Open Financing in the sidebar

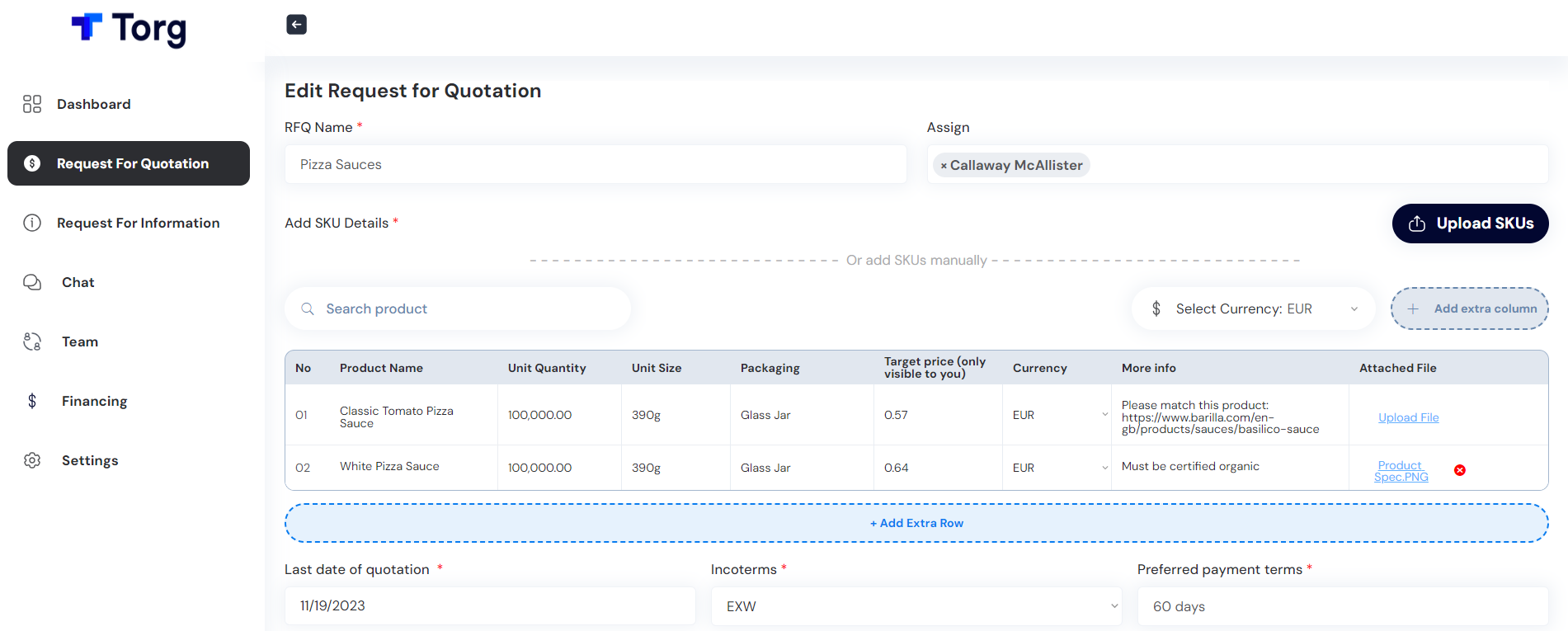pos(94,401)
